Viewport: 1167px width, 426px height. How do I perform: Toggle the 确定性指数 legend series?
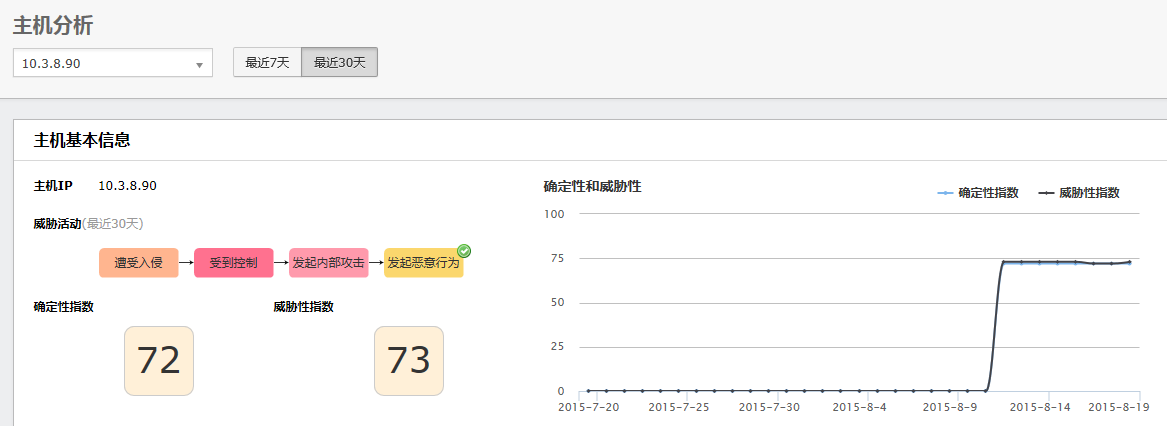tap(978, 193)
